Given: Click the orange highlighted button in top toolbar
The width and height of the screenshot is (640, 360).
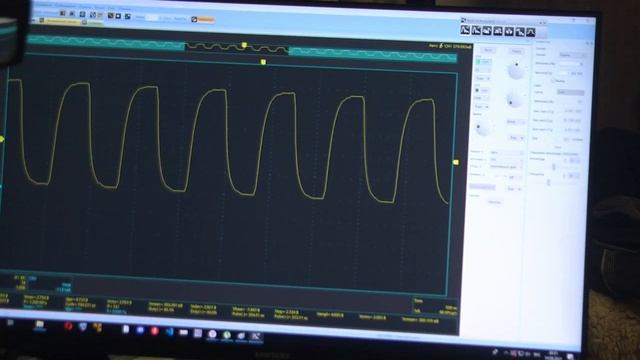Looking at the screenshot, I should 203,19.
